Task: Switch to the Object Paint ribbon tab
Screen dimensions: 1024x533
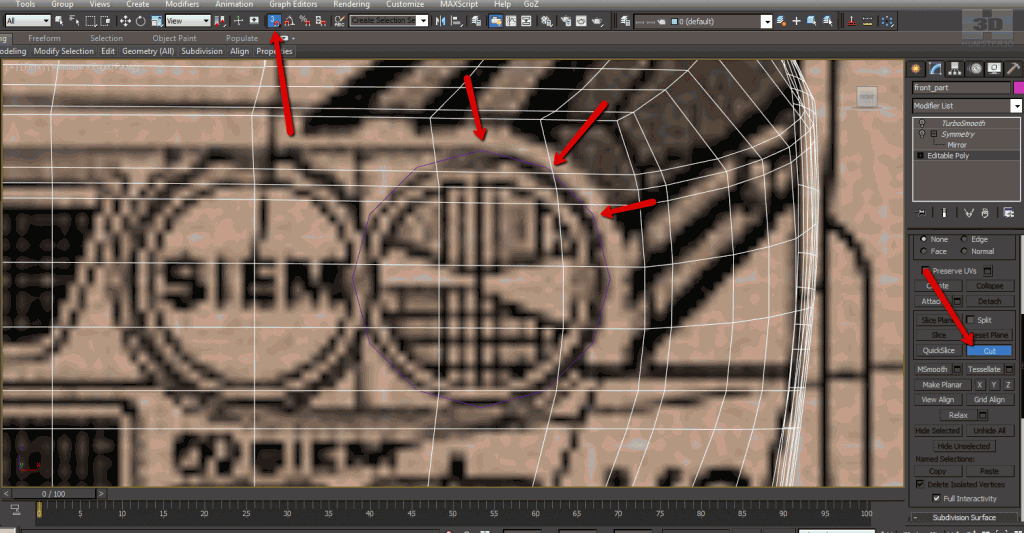Action: coord(174,38)
